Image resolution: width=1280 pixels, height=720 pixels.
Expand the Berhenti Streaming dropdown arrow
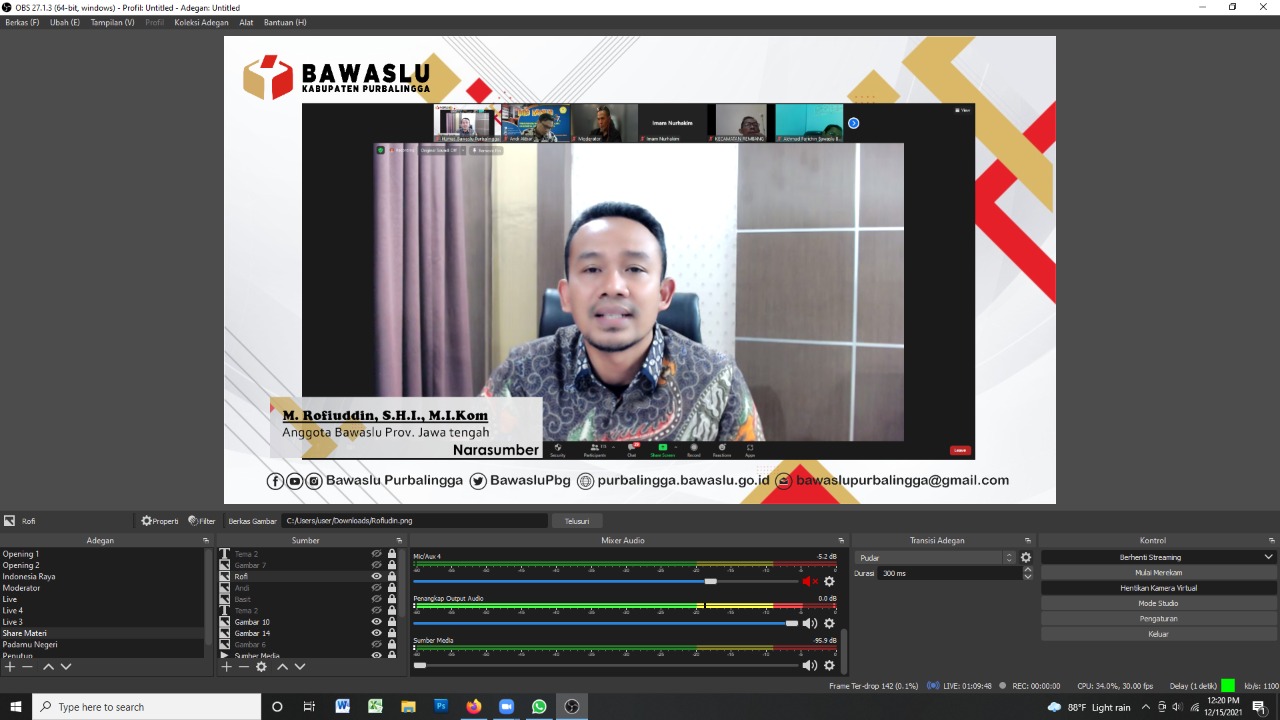pyautogui.click(x=1268, y=557)
